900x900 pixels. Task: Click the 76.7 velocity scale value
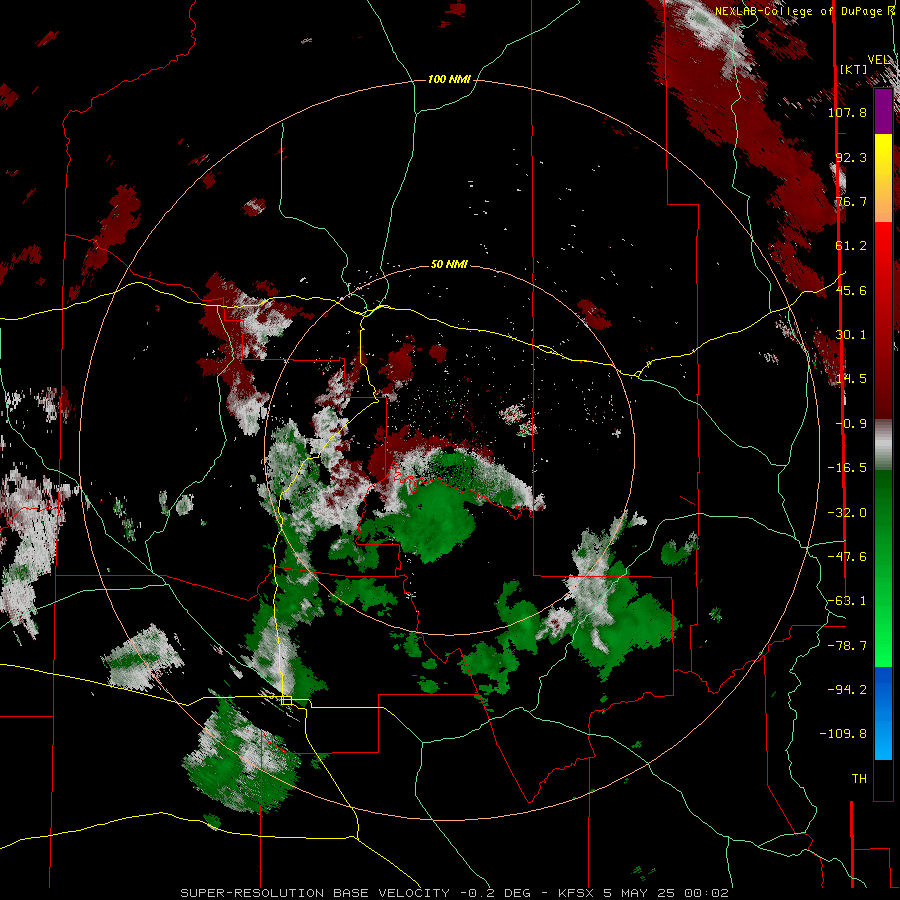[x=851, y=201]
